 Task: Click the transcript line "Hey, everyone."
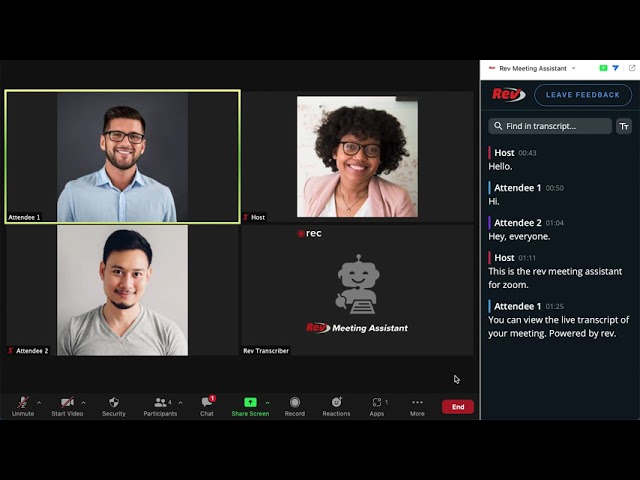point(519,237)
